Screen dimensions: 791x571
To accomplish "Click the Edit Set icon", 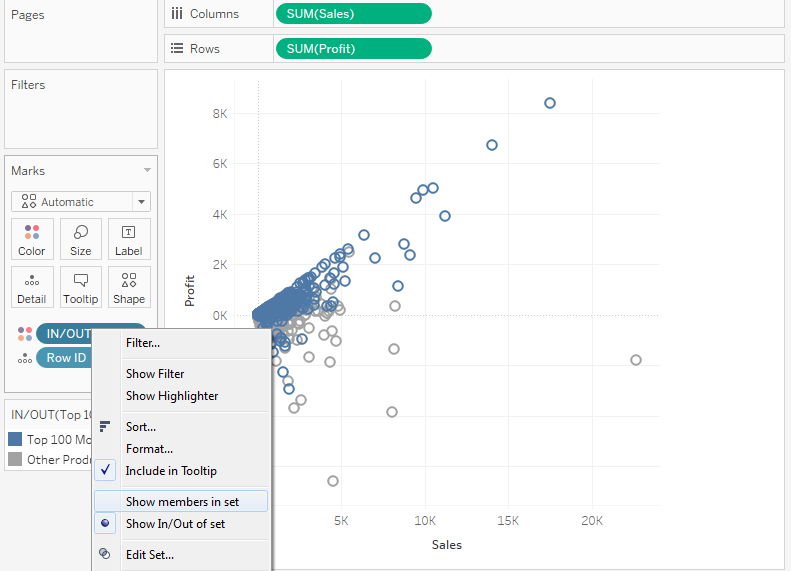I will click(x=105, y=554).
